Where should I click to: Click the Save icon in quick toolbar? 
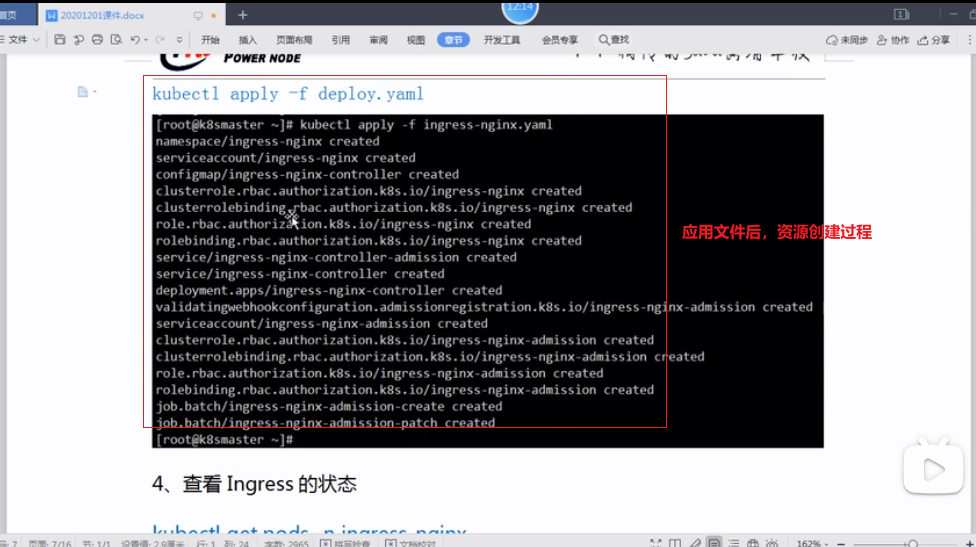[x=60, y=40]
